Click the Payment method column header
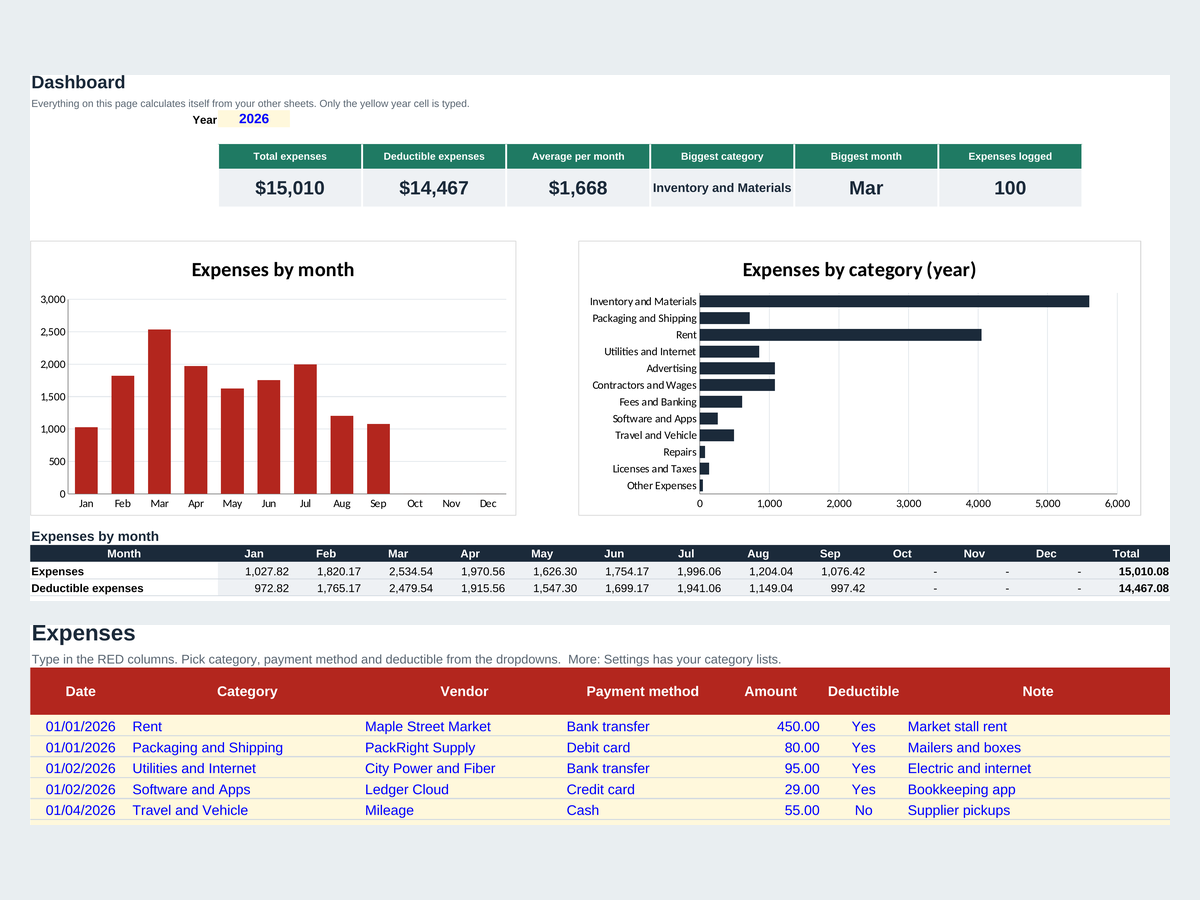Image resolution: width=1200 pixels, height=900 pixels. 642,691
